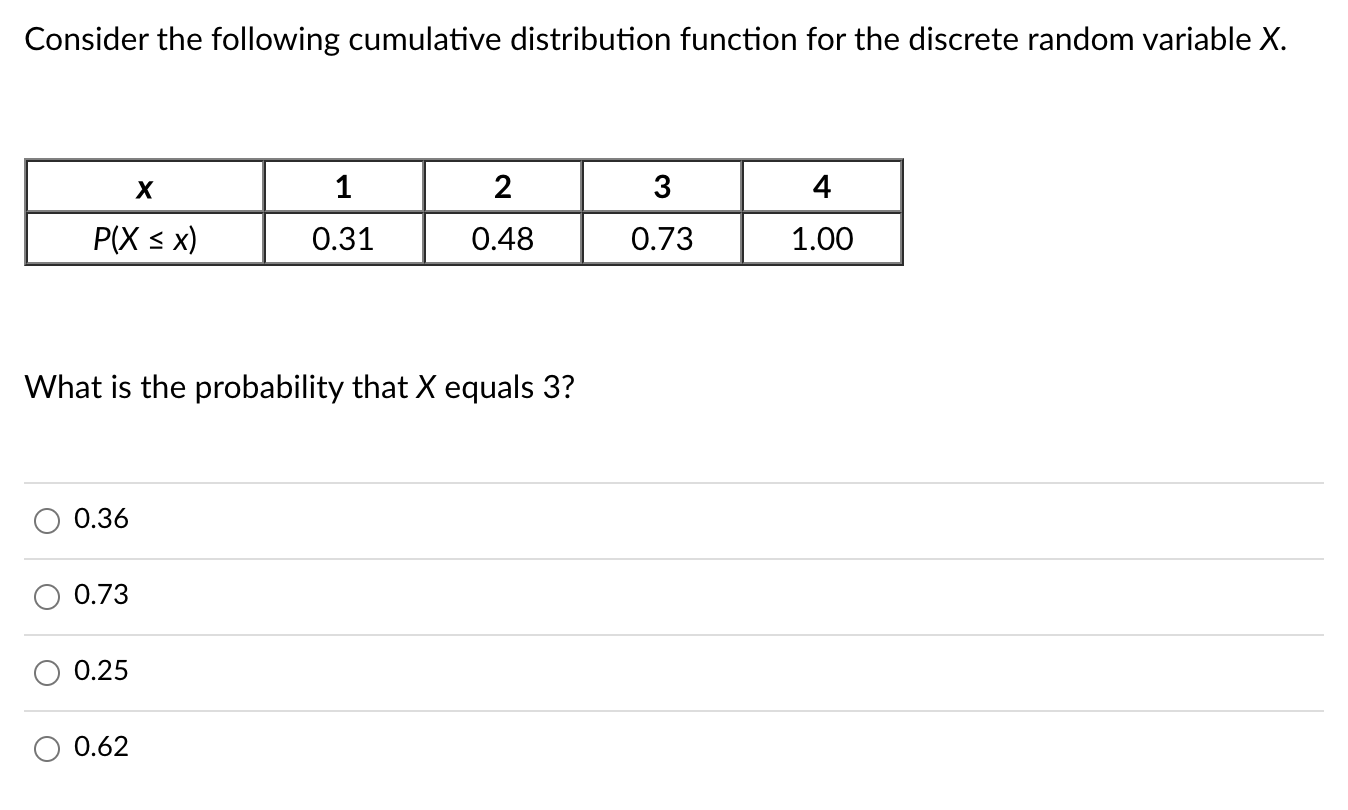Click the table header cell labeled x

(144, 186)
